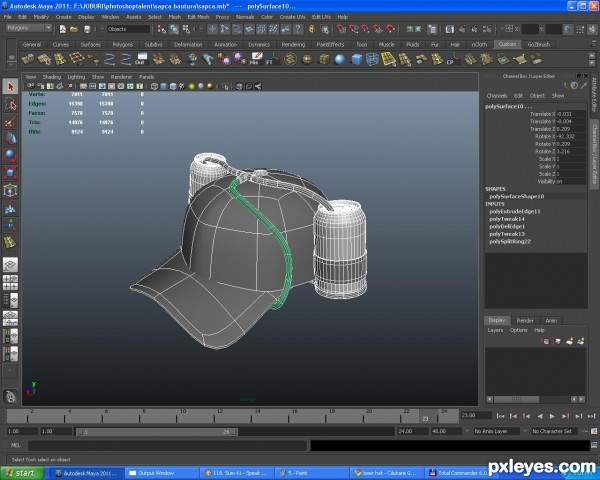Activate the Lasso selection tool
This screenshot has width=600, height=480.
(x=10, y=104)
